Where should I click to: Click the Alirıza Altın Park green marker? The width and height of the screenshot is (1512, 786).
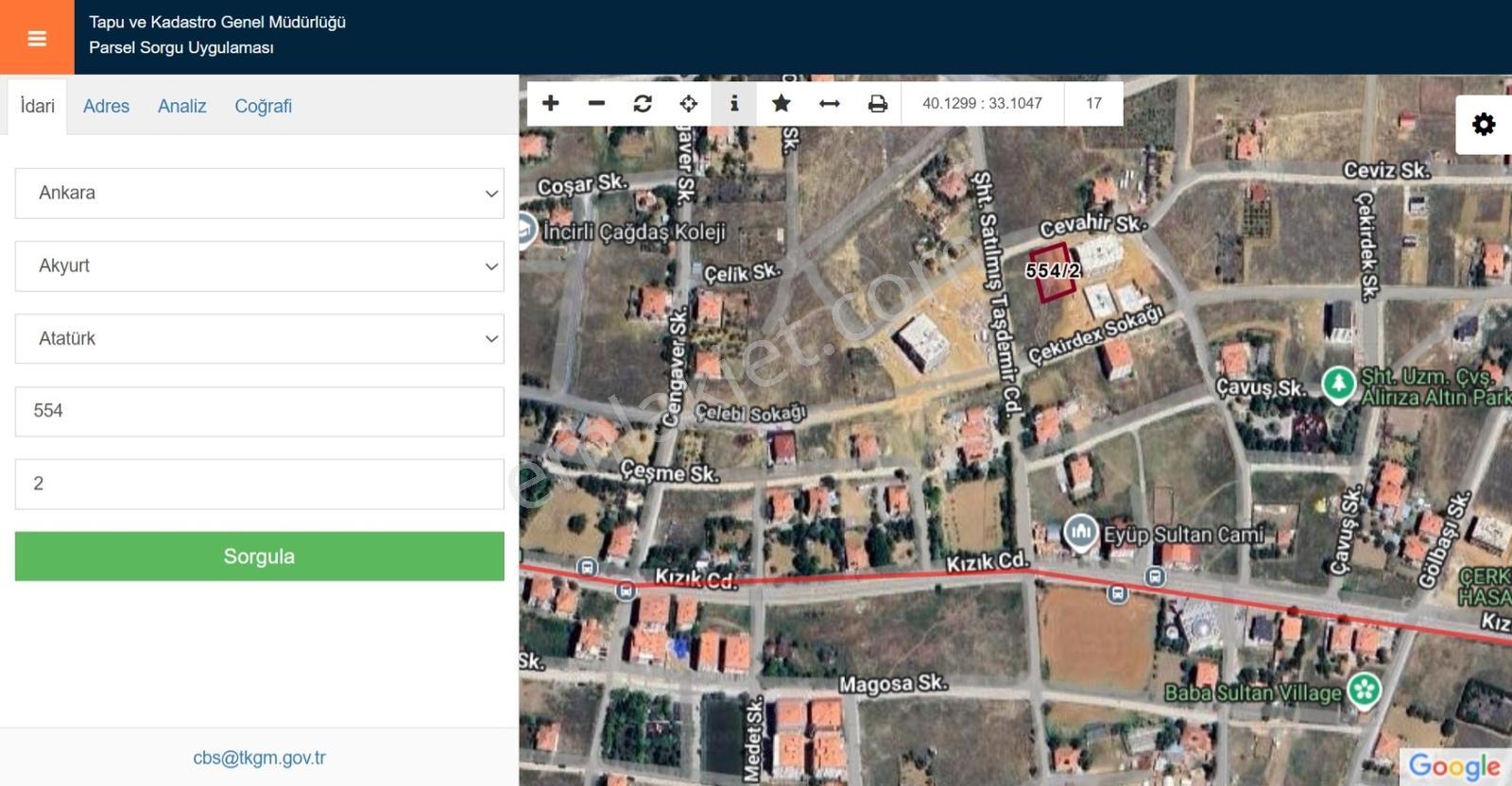click(1338, 384)
